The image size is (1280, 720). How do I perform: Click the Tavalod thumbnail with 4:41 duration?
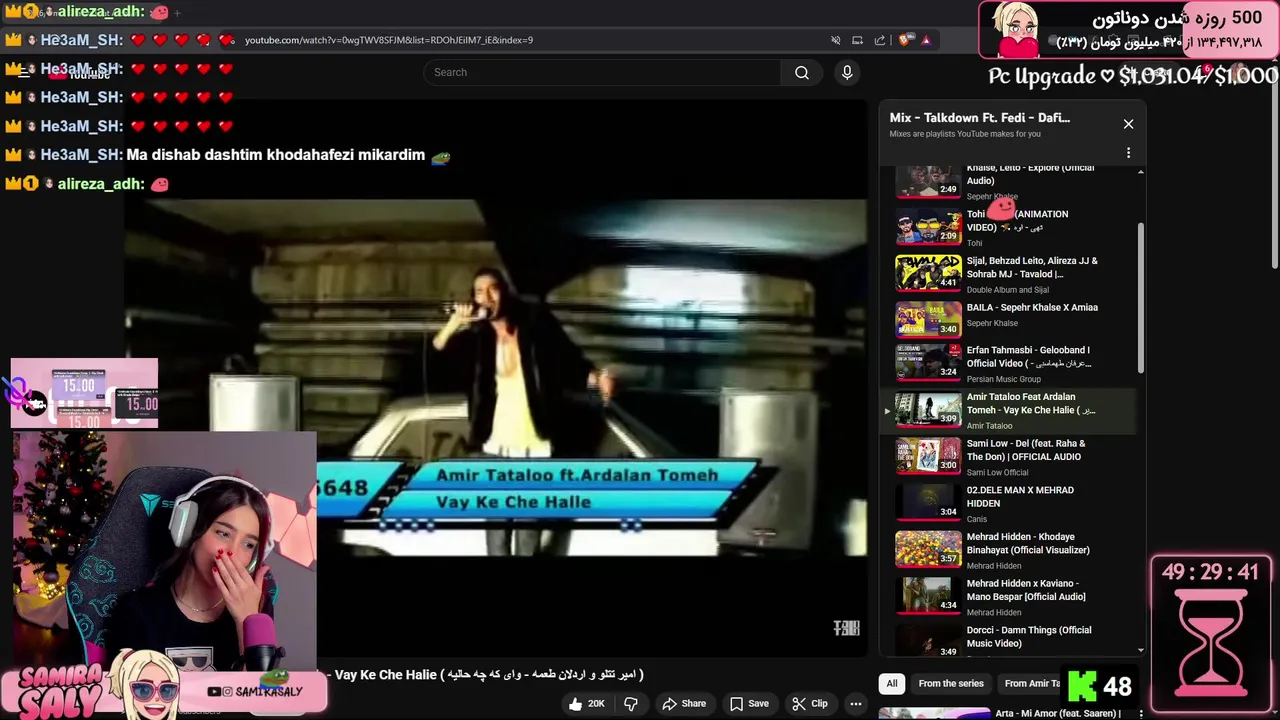click(x=928, y=274)
